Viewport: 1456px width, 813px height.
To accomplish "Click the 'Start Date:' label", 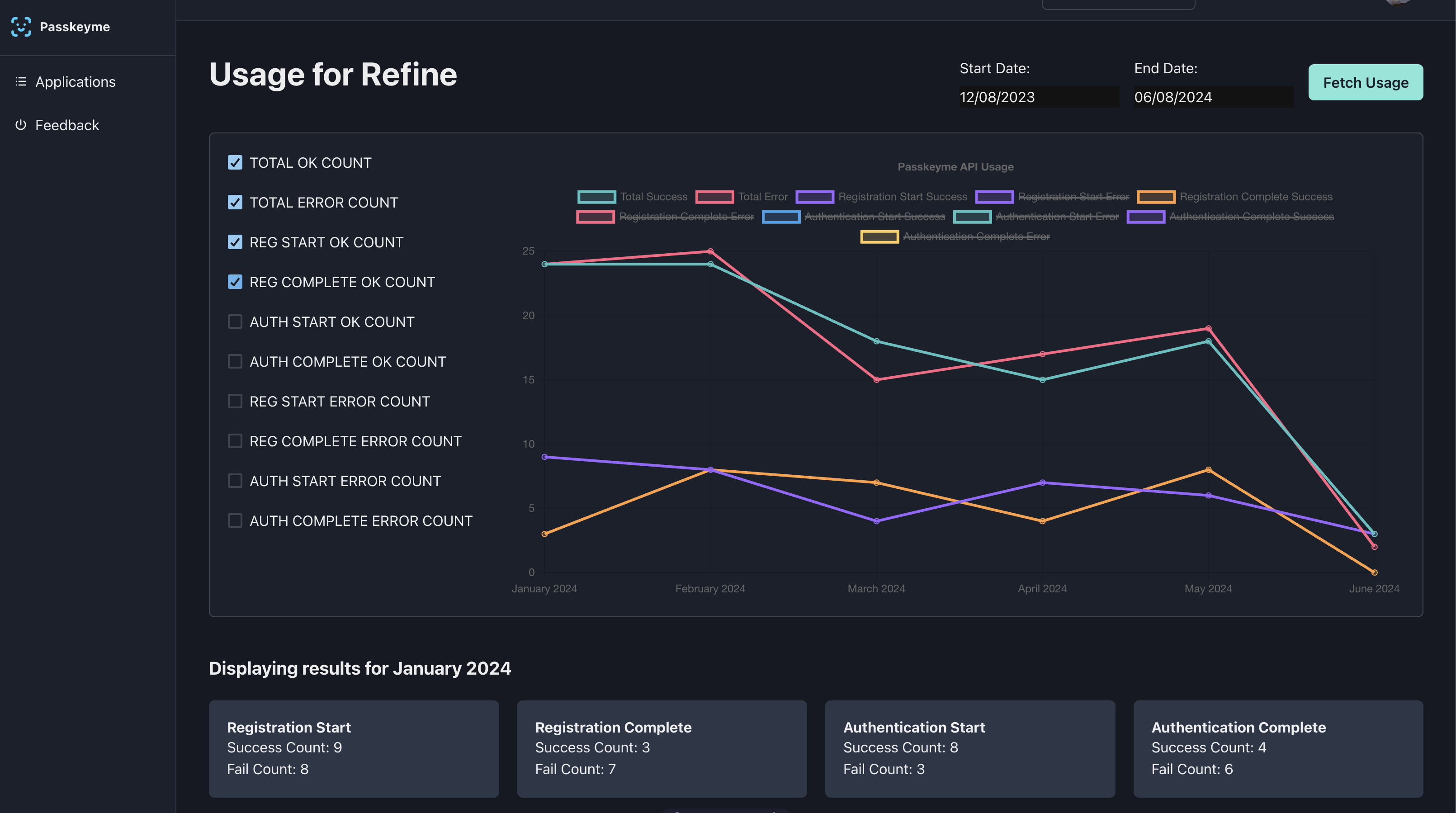I will point(995,68).
